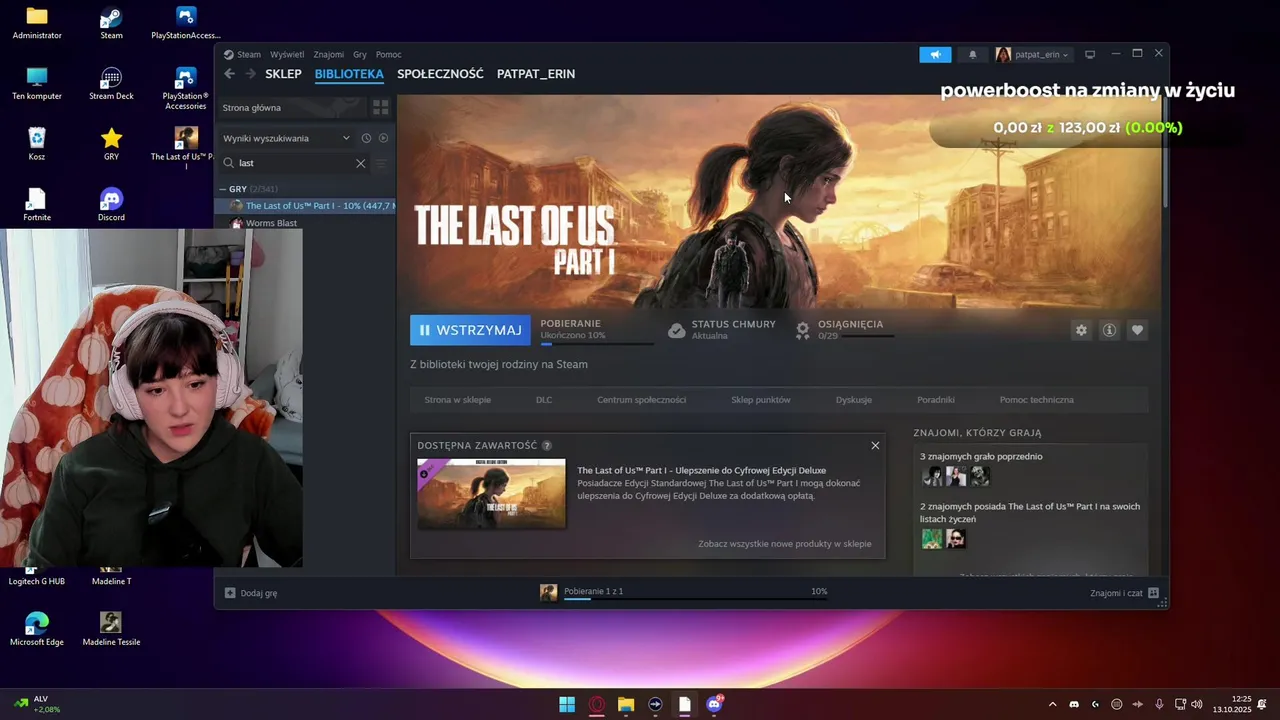Open the patpat_erin account dropdown
1280x720 pixels.
point(1033,55)
